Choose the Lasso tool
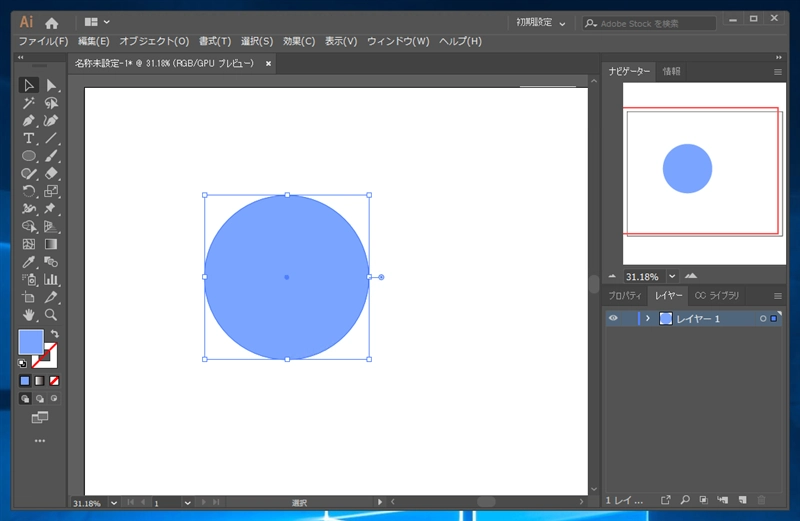This screenshot has height=521, width=800. click(x=51, y=103)
